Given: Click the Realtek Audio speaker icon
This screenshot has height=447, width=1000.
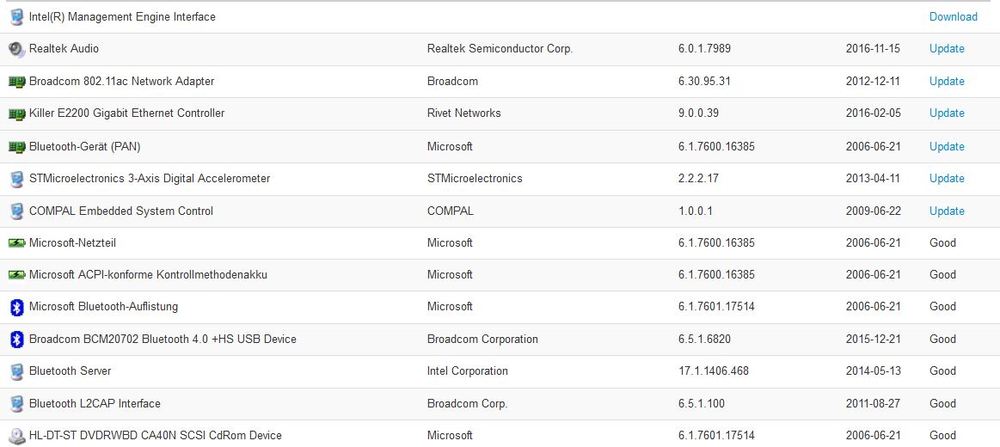Looking at the screenshot, I should pyautogui.click(x=16, y=49).
